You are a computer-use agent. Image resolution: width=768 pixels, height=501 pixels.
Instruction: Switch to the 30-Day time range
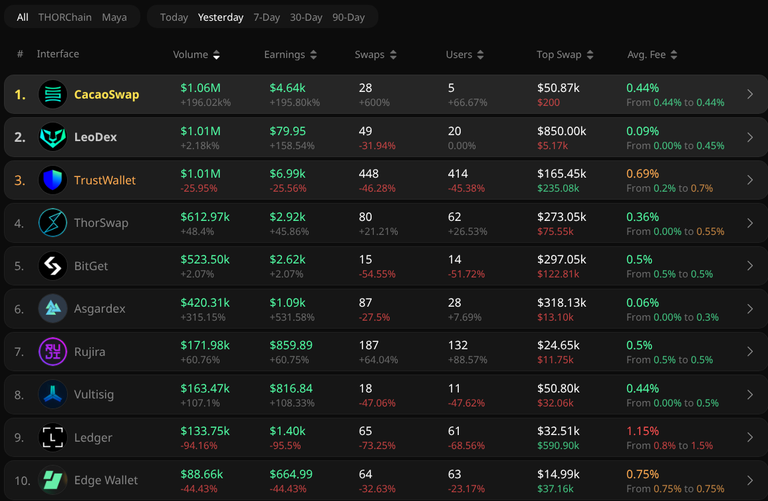coord(306,17)
